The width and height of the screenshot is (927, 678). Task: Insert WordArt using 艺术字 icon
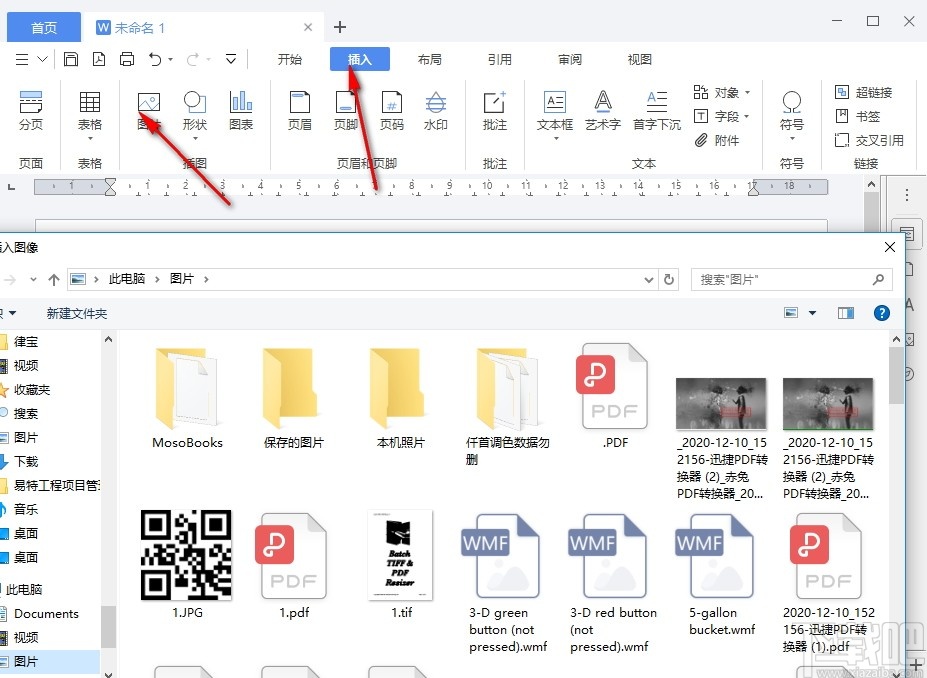pyautogui.click(x=602, y=102)
